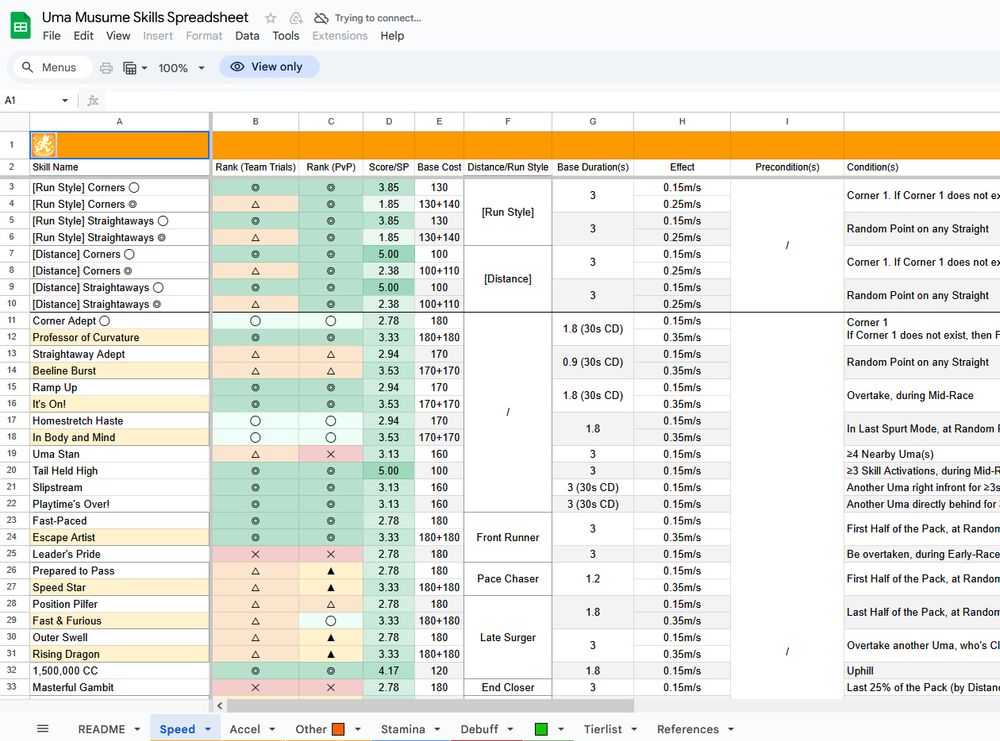Click the X icon in Leader's Pride Team Trials

pyautogui.click(x=255, y=554)
